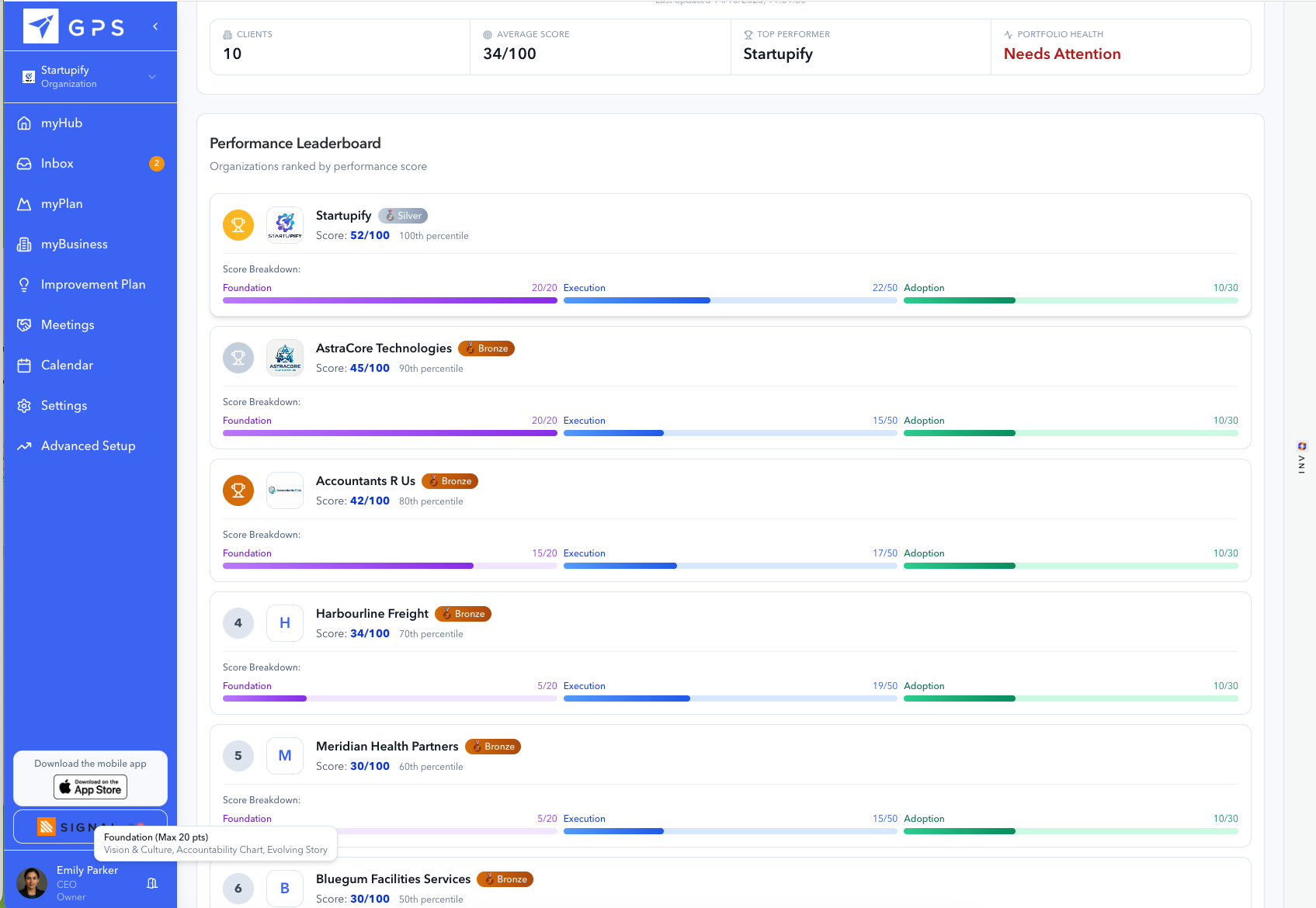This screenshot has width=1316, height=908.
Task: Click the gold trophy on Startupify row
Action: coord(238,225)
